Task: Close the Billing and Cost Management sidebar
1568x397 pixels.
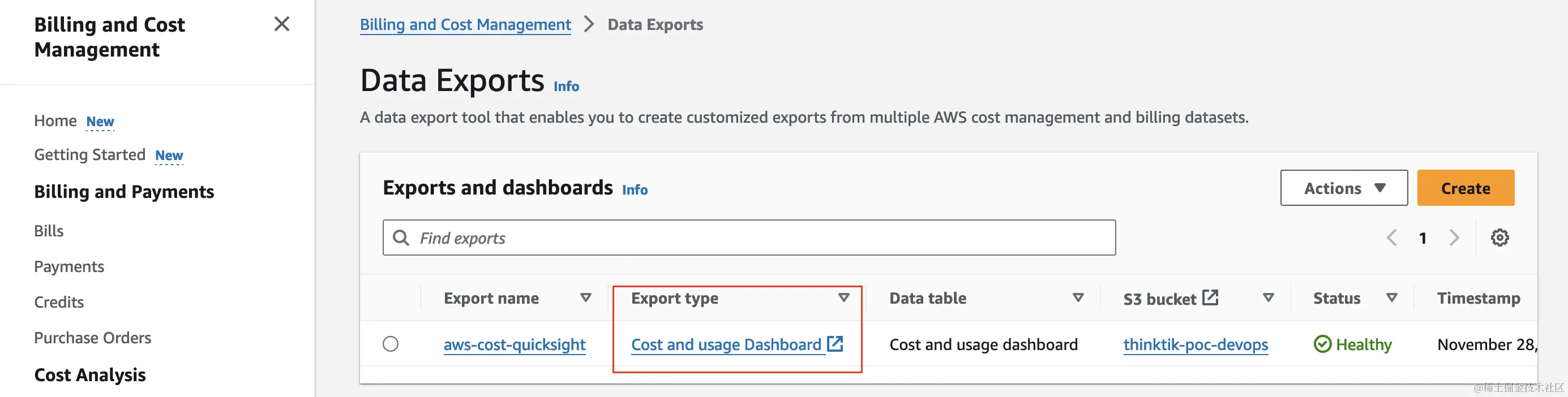Action: (x=281, y=24)
